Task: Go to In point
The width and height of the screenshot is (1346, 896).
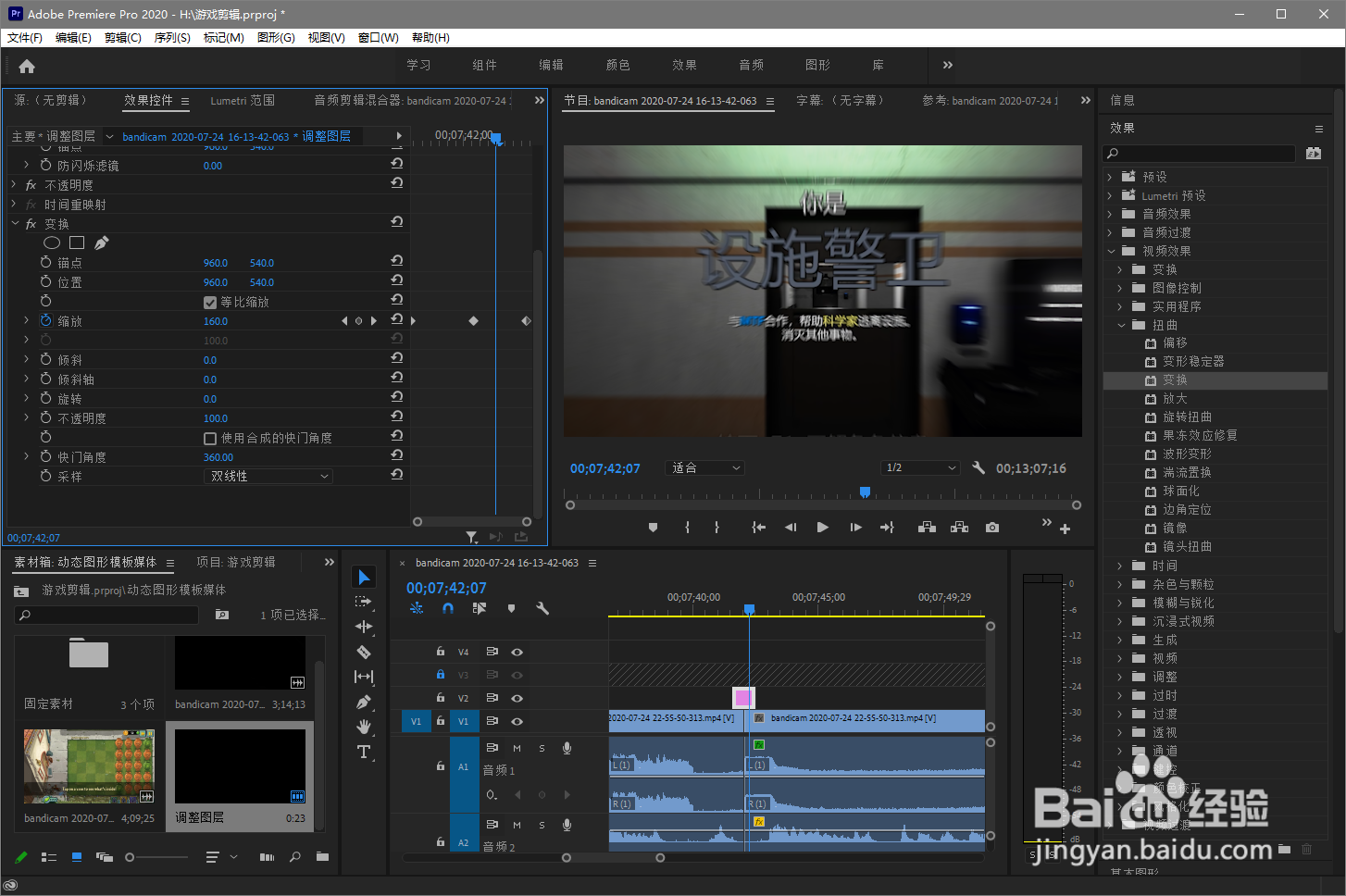Action: (758, 528)
